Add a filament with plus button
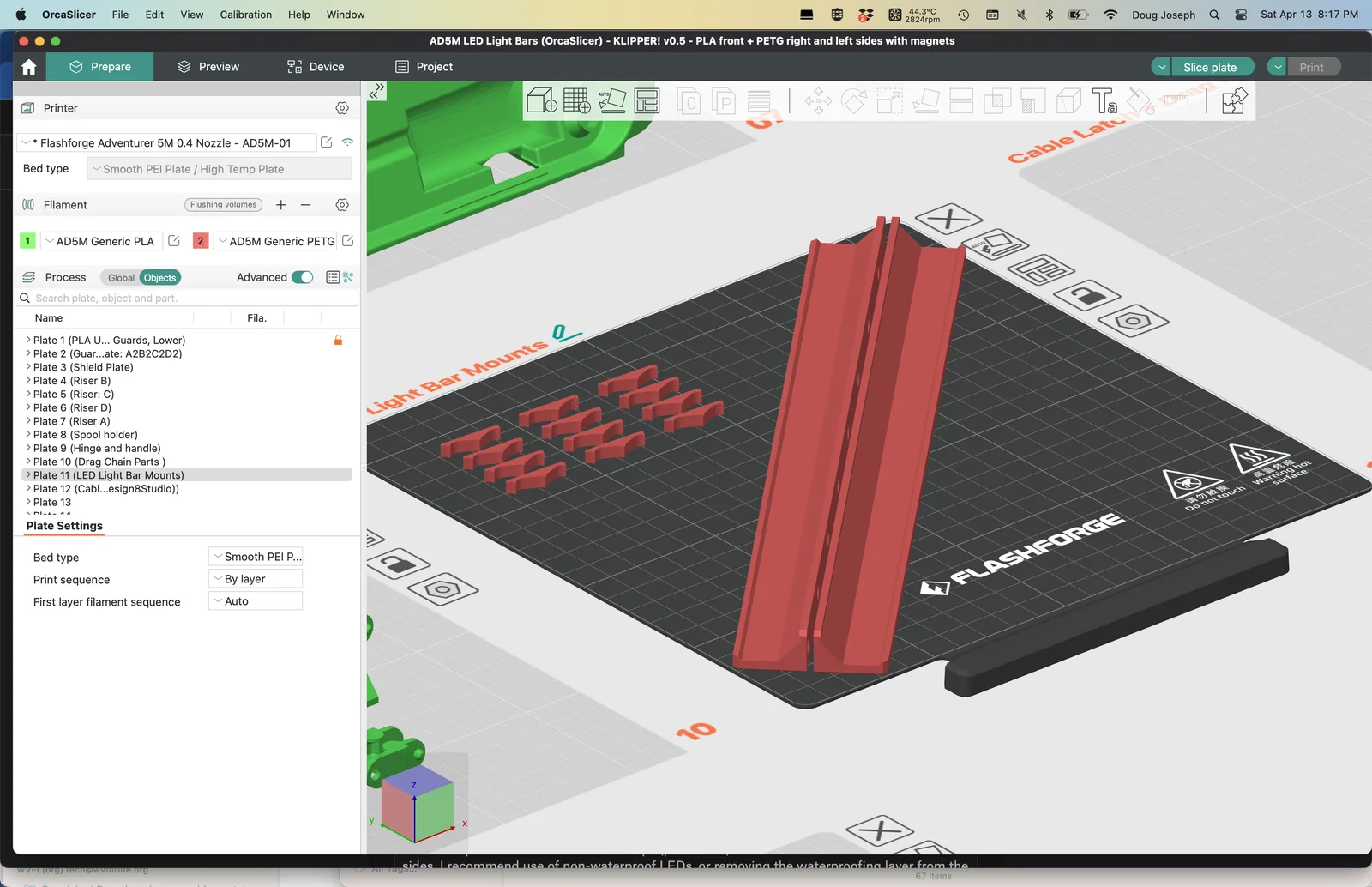 tap(280, 205)
